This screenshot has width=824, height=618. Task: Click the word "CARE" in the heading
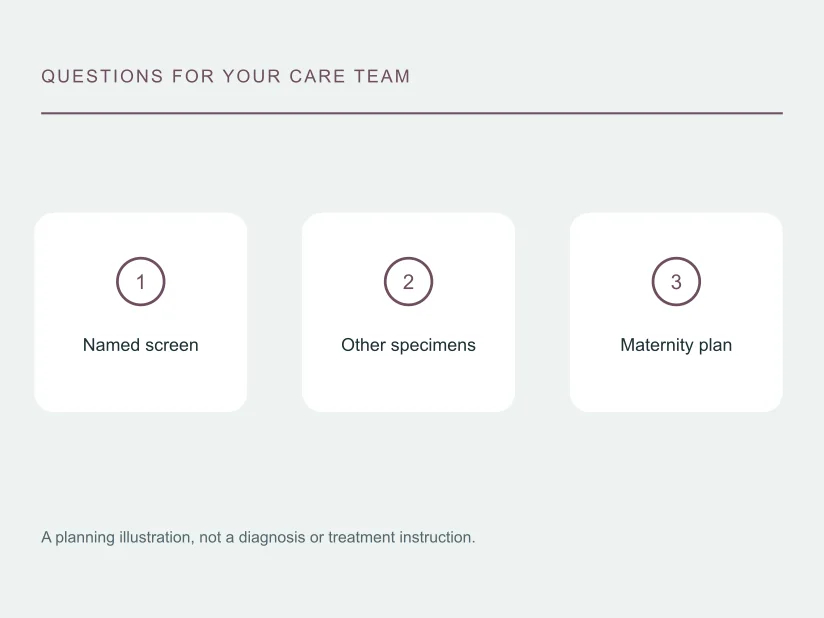click(x=317, y=76)
